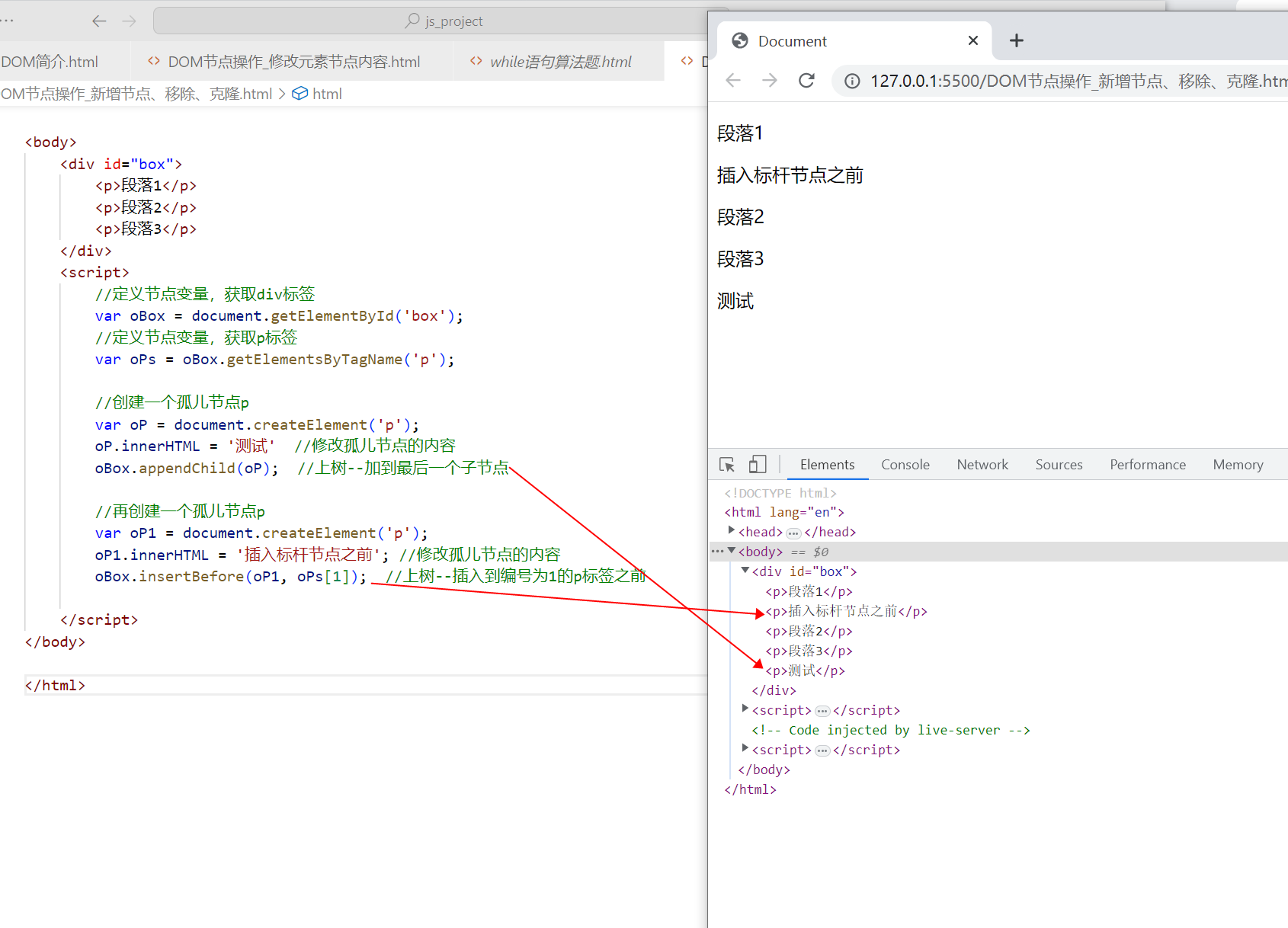
Task: Toggle DevTools device toolbar
Action: tap(758, 465)
